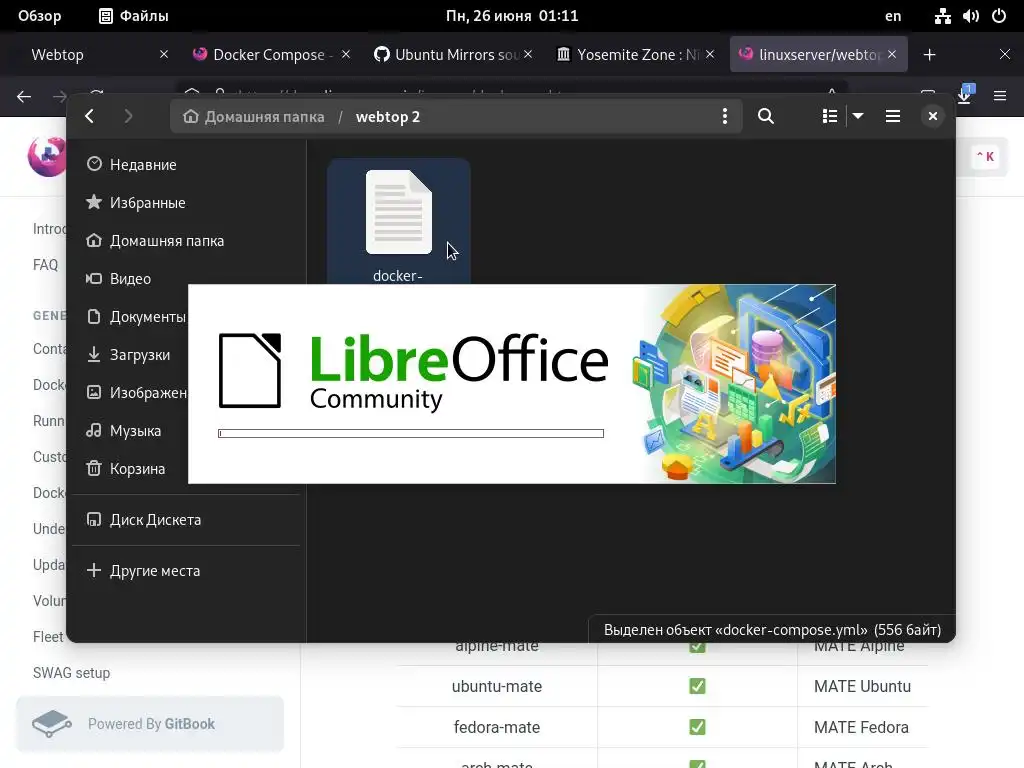Screen dimensions: 1024x768
Task: Click the Favorites star icon
Action: pyautogui.click(x=94, y=202)
